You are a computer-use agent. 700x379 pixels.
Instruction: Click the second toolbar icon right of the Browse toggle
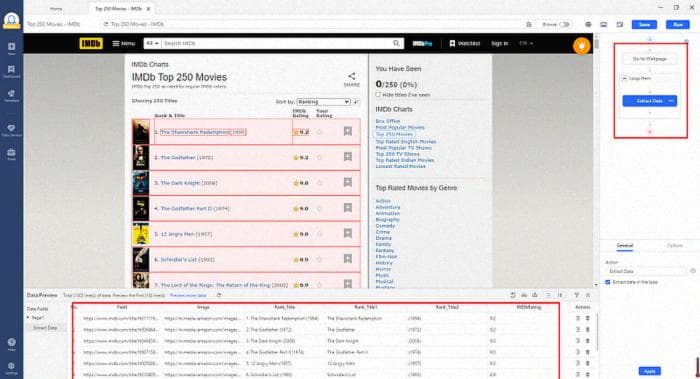point(604,25)
